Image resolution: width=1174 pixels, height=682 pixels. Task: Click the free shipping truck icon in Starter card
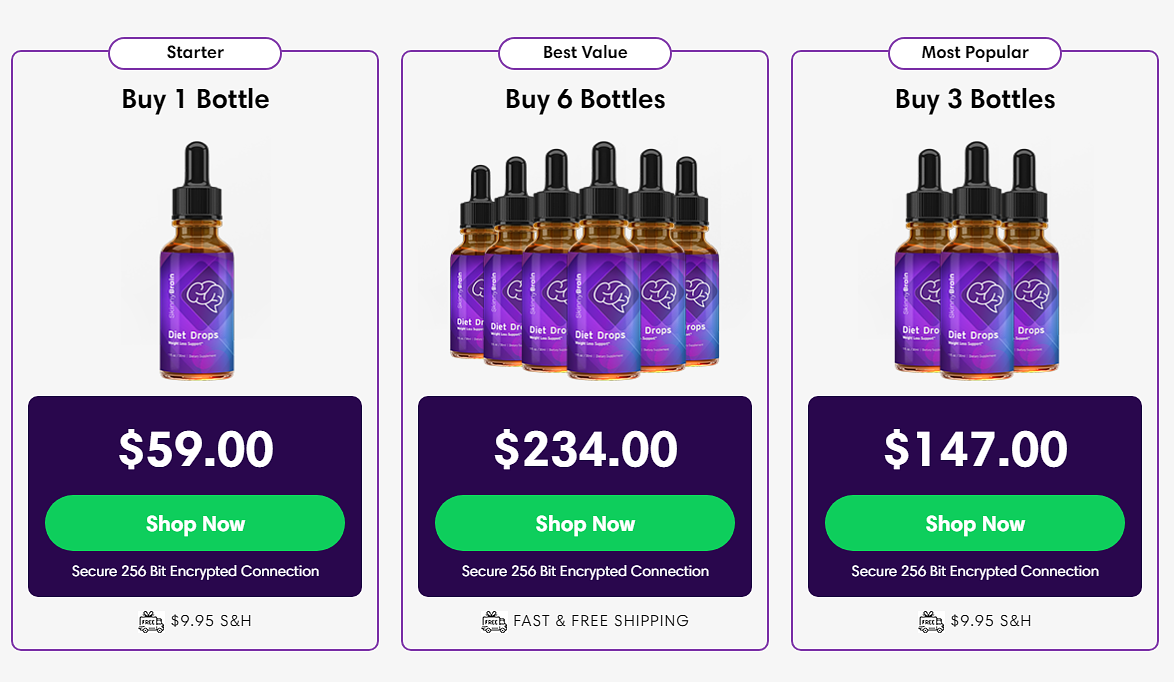click(x=151, y=621)
